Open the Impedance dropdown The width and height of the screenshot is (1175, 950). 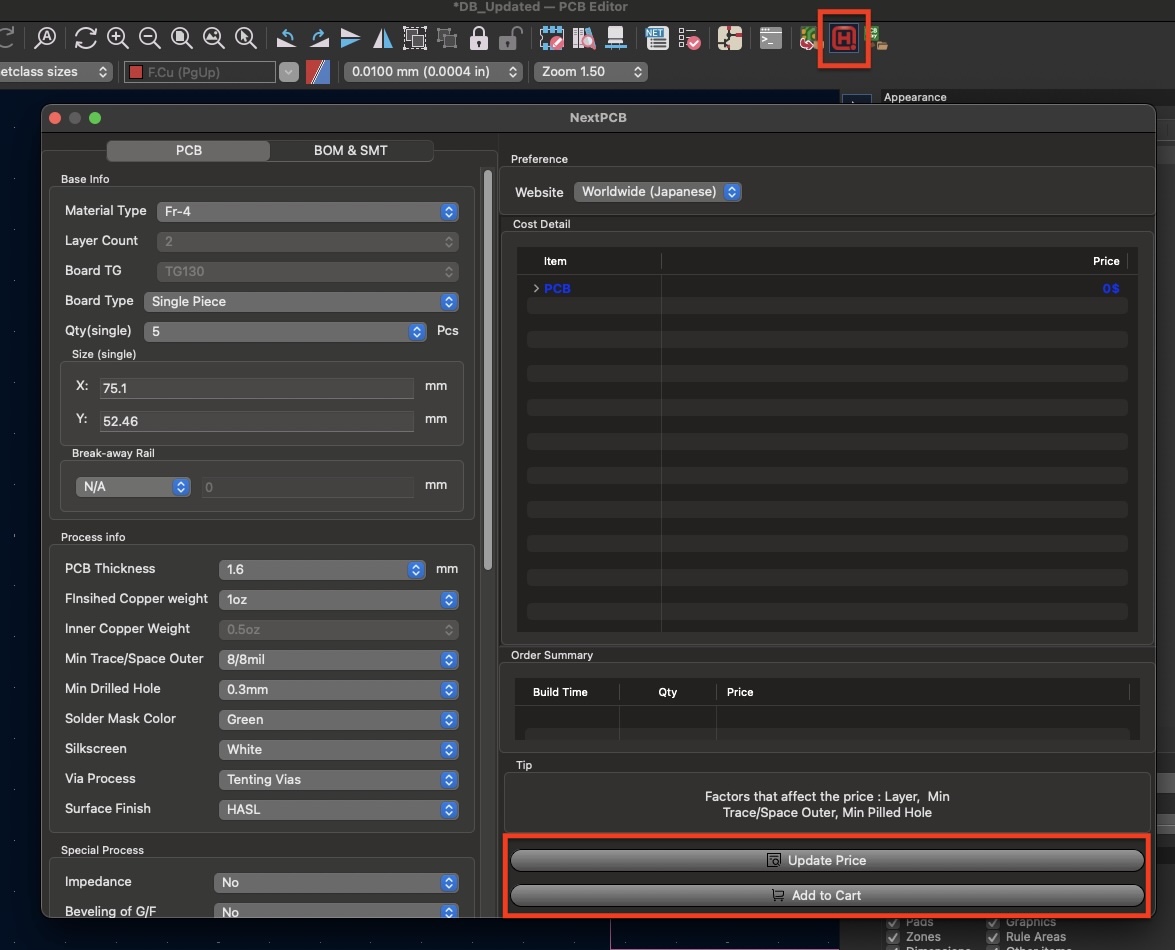pyautogui.click(x=336, y=883)
